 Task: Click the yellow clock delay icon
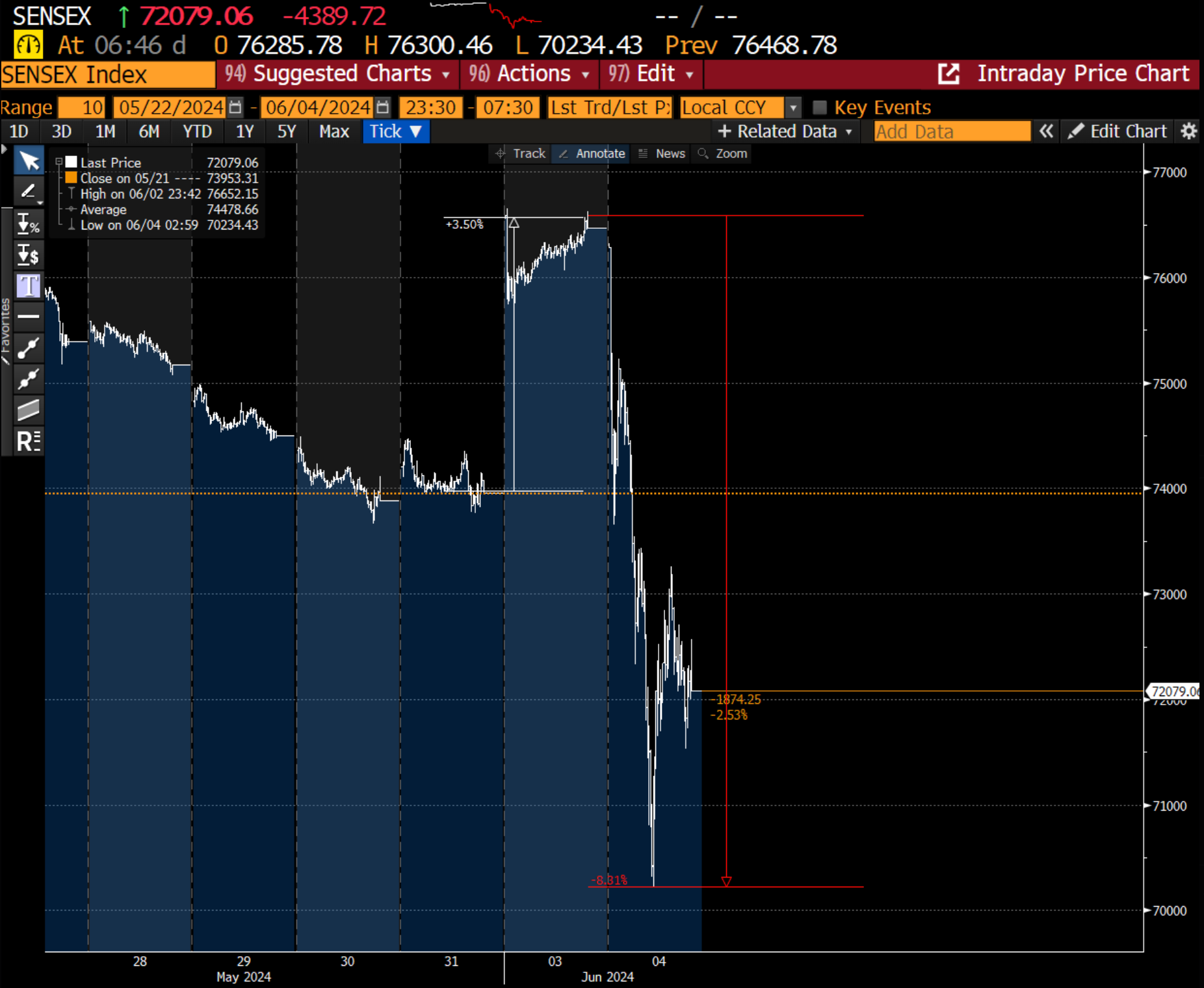coord(28,45)
